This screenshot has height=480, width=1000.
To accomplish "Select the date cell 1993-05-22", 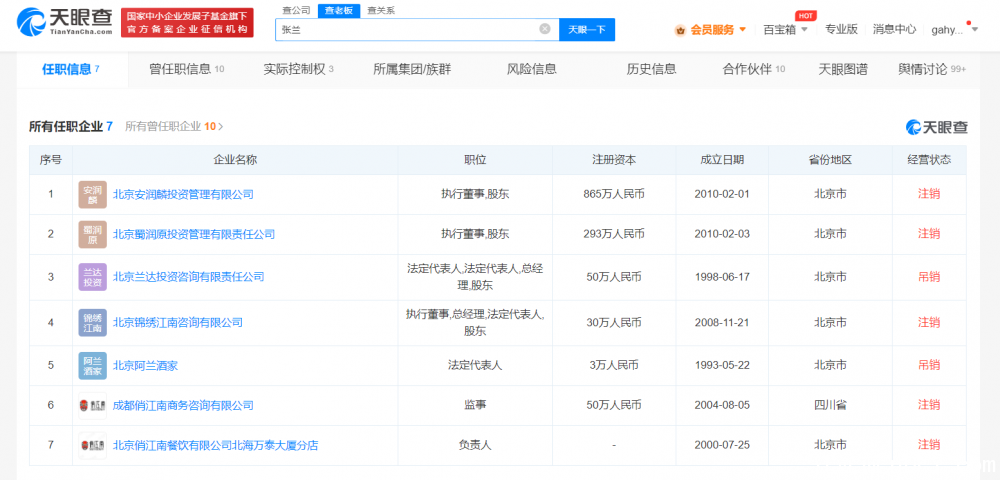I will coord(722,365).
